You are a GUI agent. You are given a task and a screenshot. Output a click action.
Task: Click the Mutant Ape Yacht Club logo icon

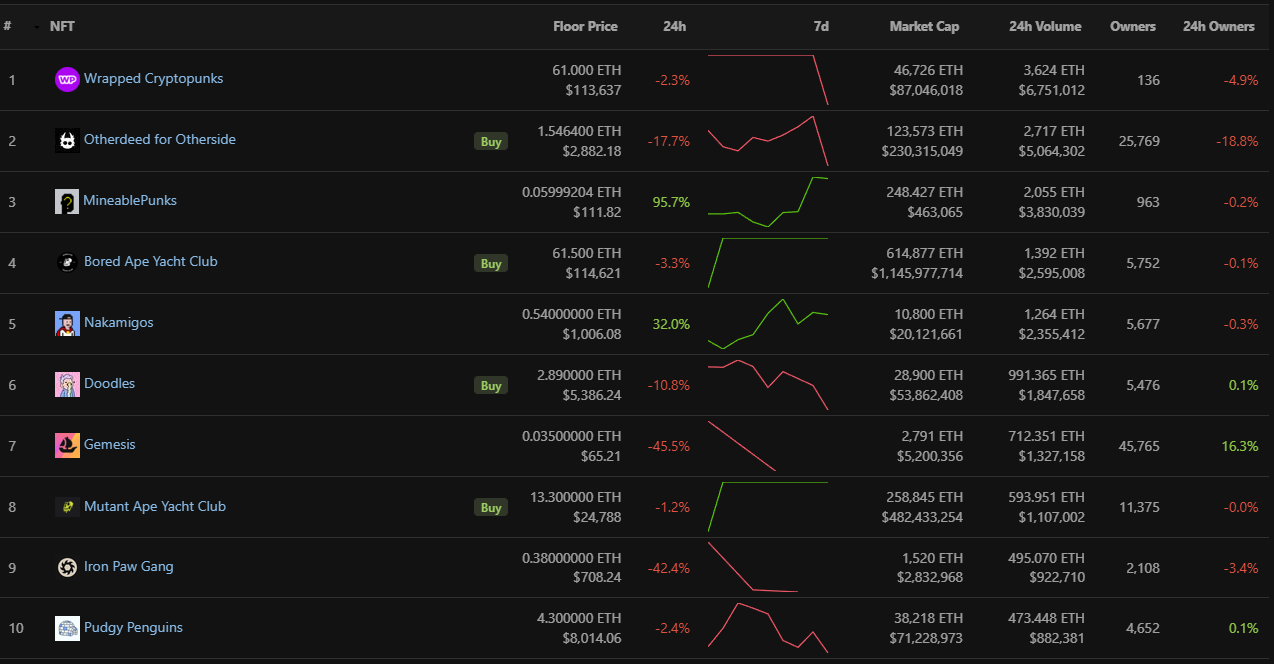pyautogui.click(x=67, y=507)
